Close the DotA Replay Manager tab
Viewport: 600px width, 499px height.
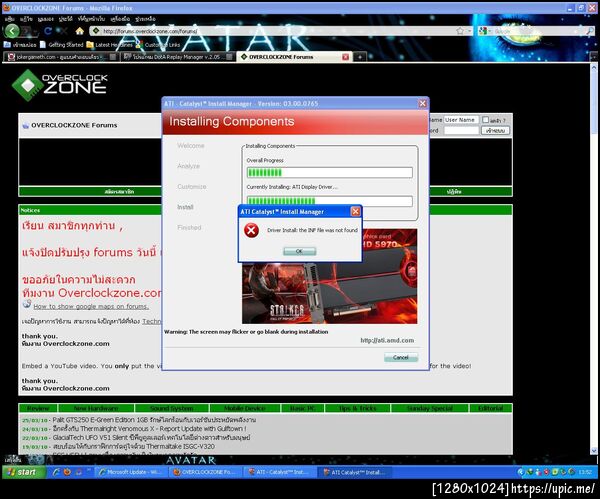tap(229, 57)
